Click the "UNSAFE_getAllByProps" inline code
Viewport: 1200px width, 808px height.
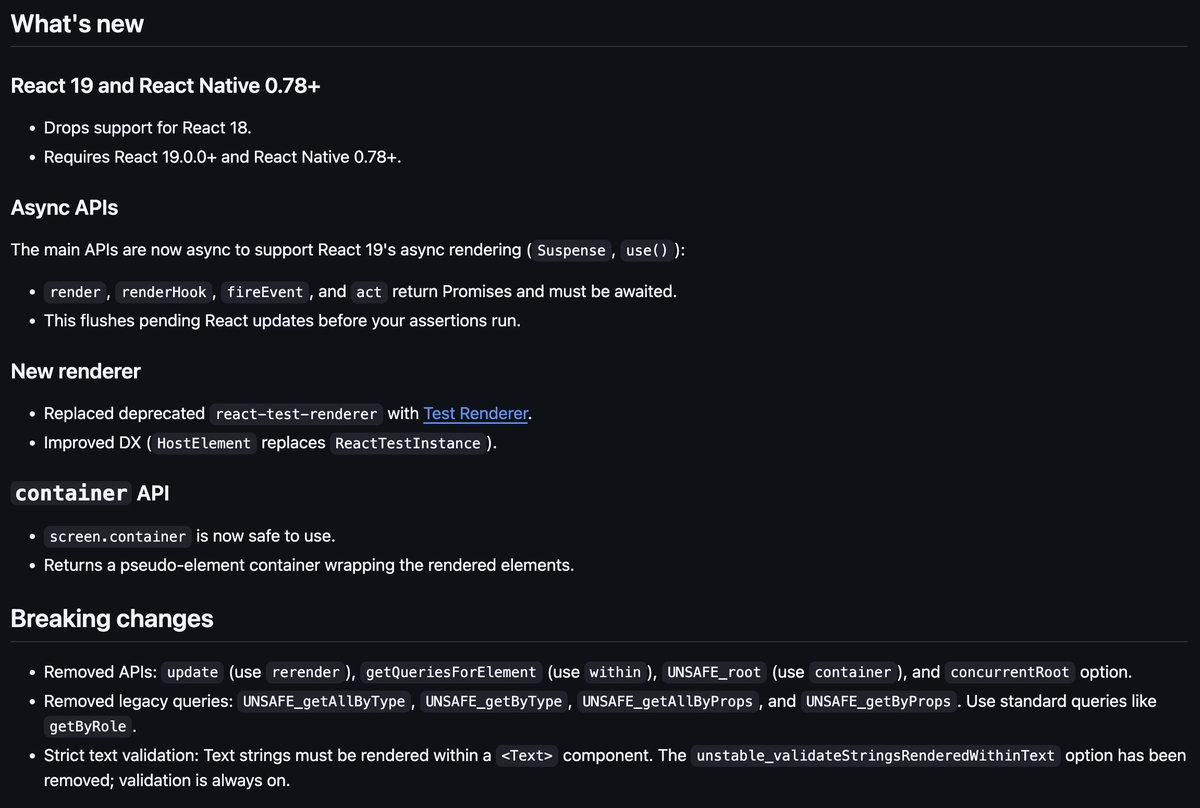point(668,702)
